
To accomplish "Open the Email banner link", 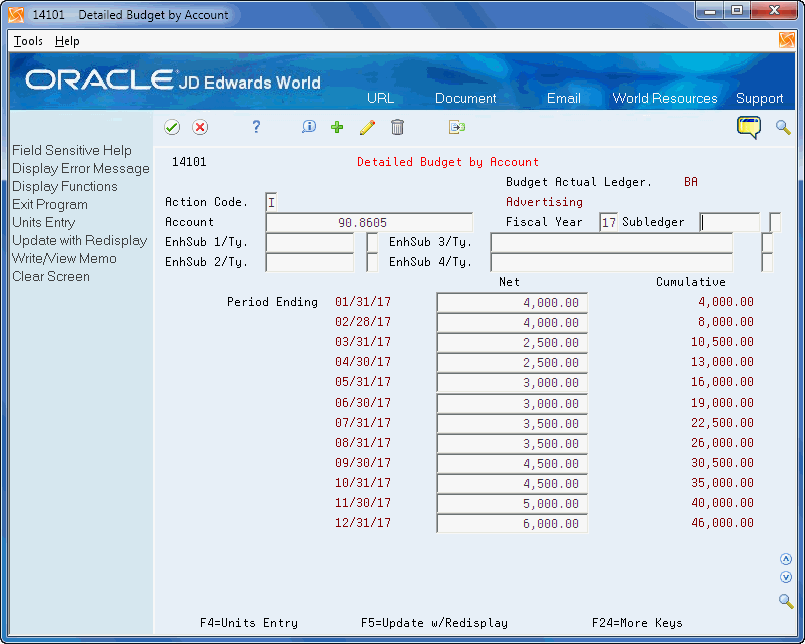I will click(x=564, y=98).
